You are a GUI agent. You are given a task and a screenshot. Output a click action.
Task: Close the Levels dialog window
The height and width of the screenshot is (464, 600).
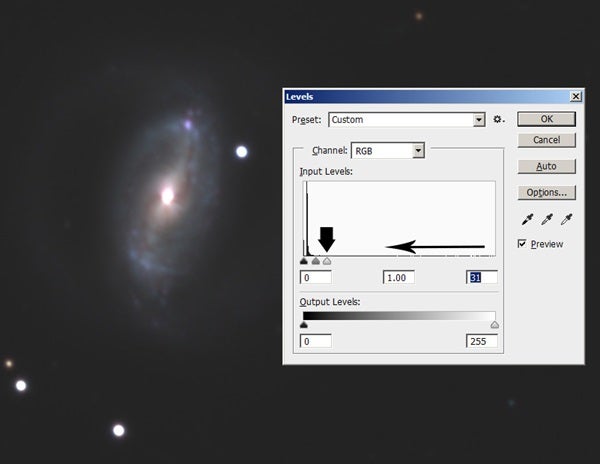coord(576,96)
